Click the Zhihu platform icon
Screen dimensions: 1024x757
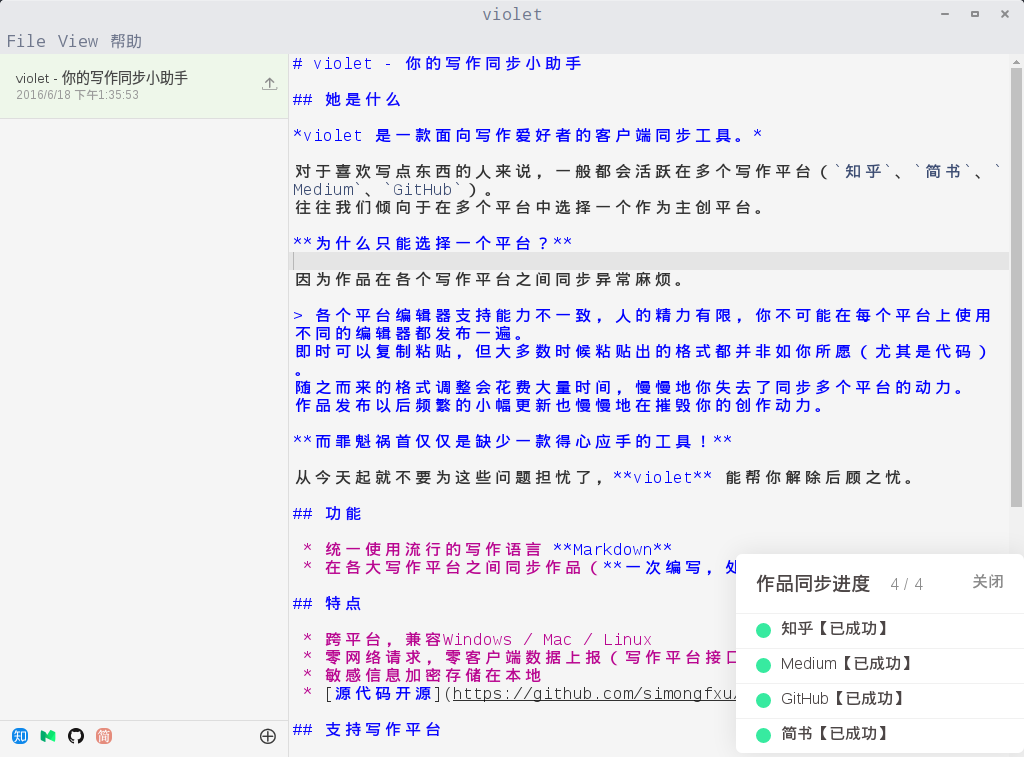[x=20, y=736]
